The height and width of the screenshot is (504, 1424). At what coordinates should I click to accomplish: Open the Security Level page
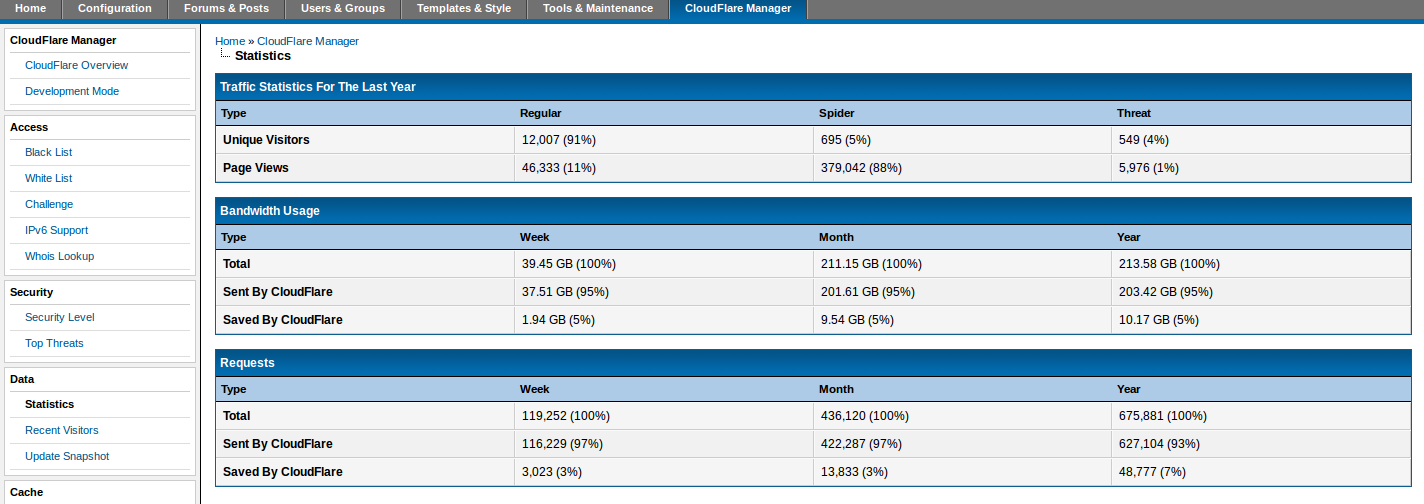(60, 317)
